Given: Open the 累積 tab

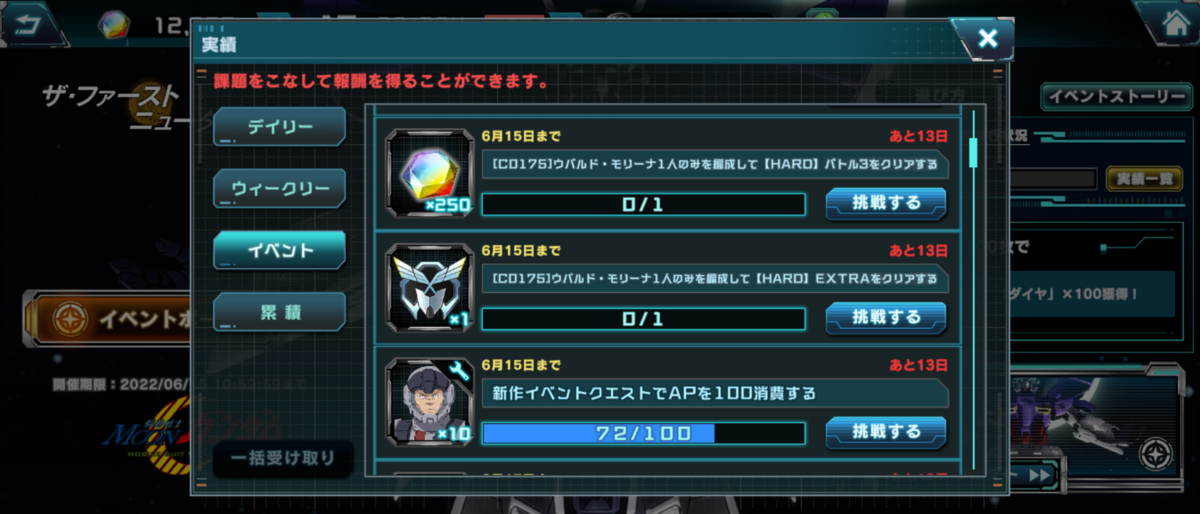Looking at the screenshot, I should coord(280,312).
